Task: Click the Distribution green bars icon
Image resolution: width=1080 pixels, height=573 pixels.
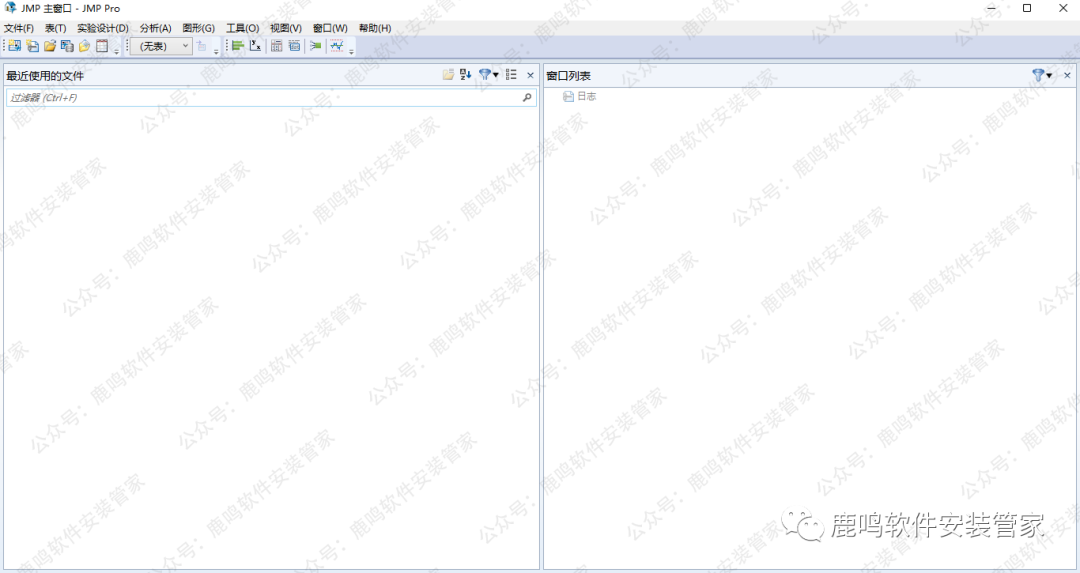Action: pos(238,46)
